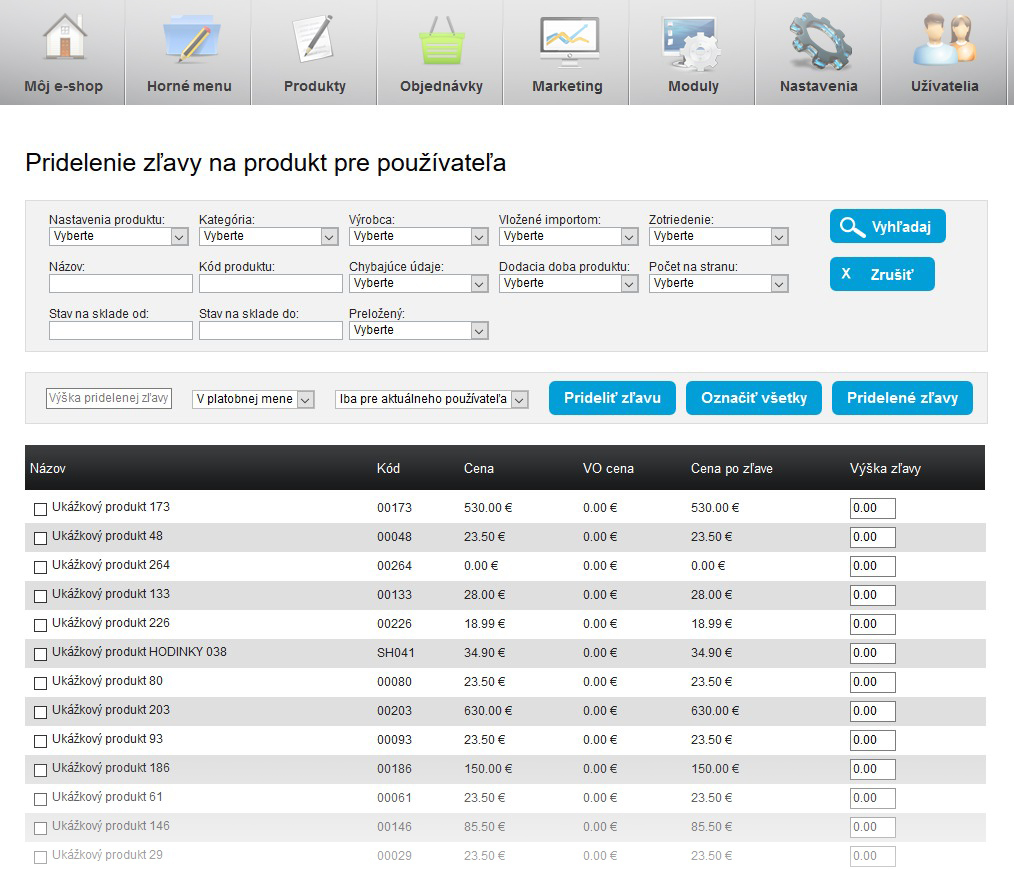Viewport: 1014px width, 869px height.
Task: Select checkbox for Ukážkový produkt HODINKY 038
Action: (41, 654)
